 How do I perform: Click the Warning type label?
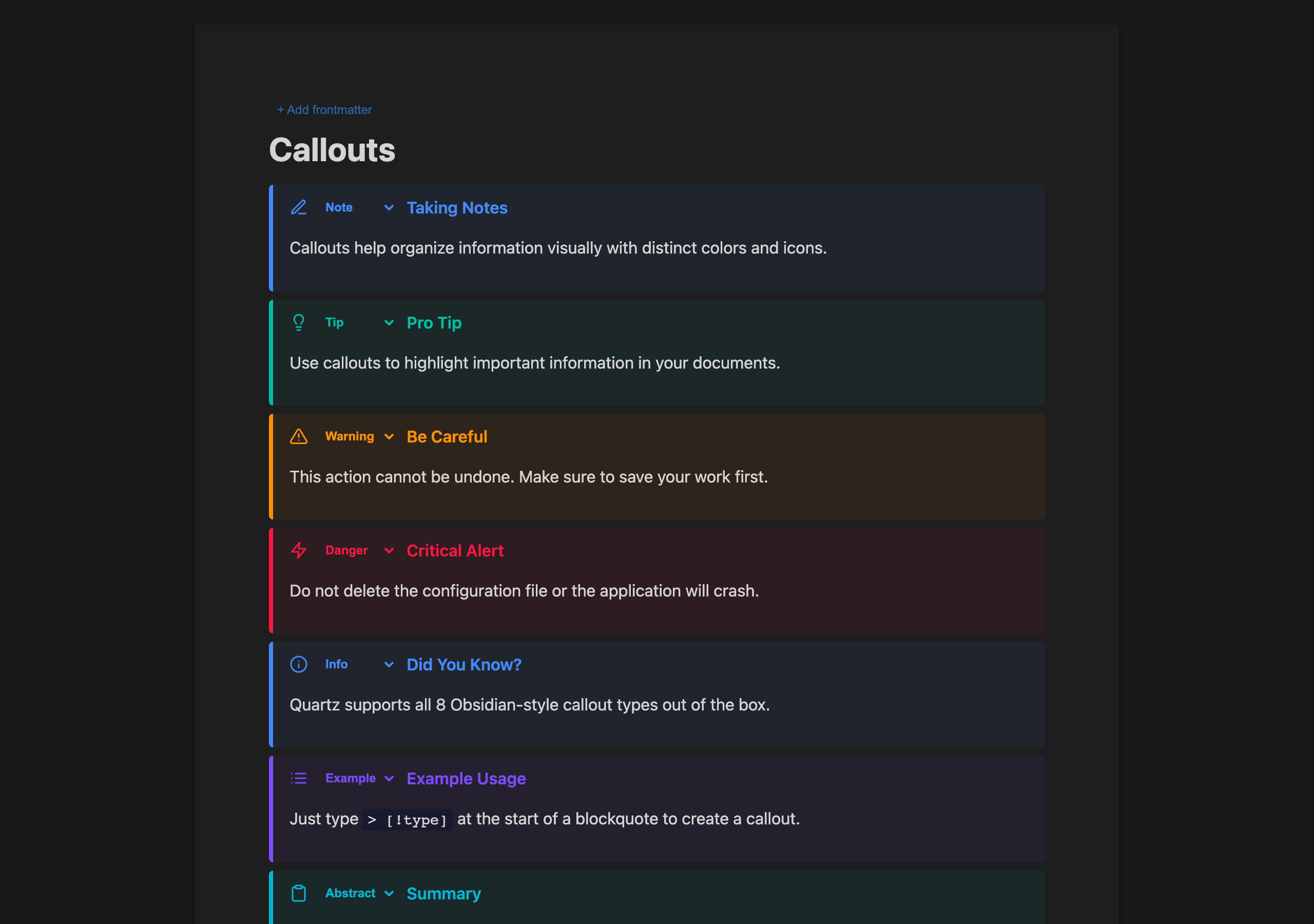(x=349, y=436)
